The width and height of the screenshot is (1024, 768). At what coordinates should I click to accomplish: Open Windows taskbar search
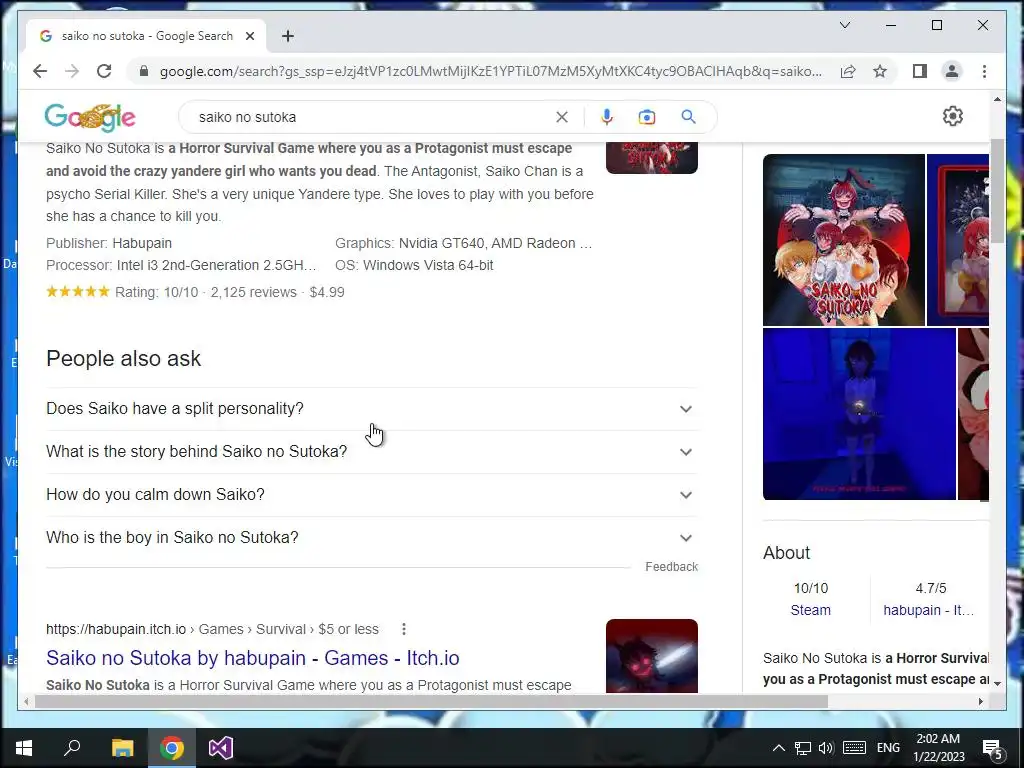pos(72,748)
